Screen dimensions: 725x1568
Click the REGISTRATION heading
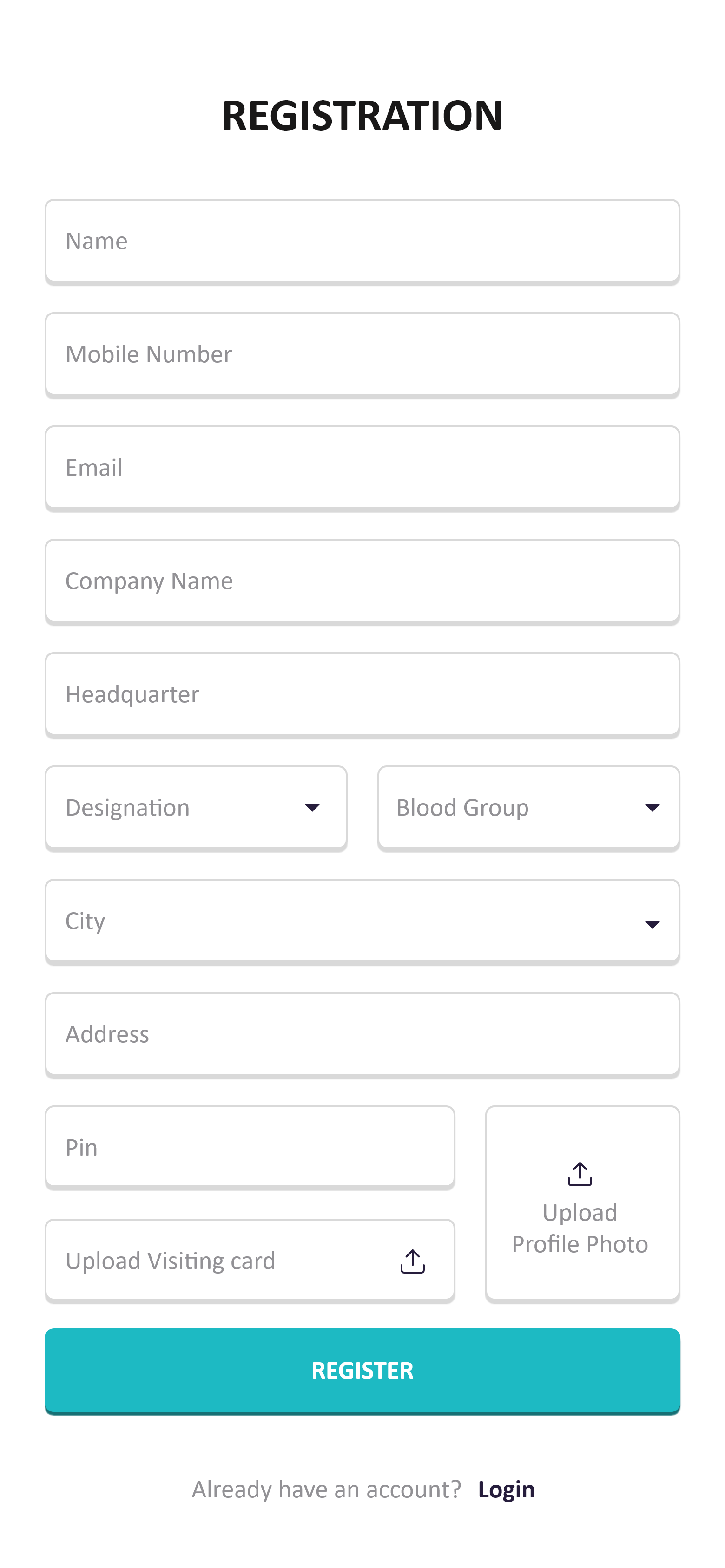(x=362, y=116)
